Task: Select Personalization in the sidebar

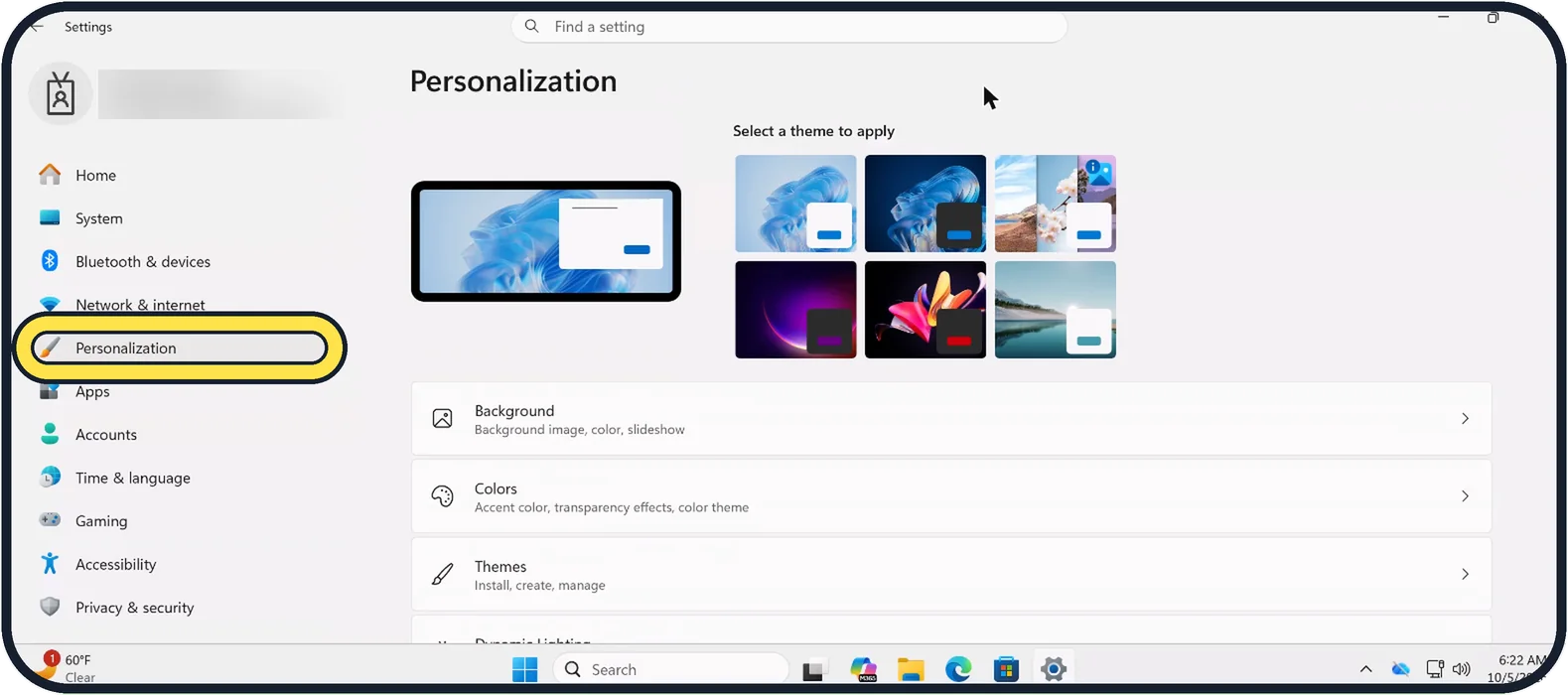Action: pyautogui.click(x=179, y=347)
